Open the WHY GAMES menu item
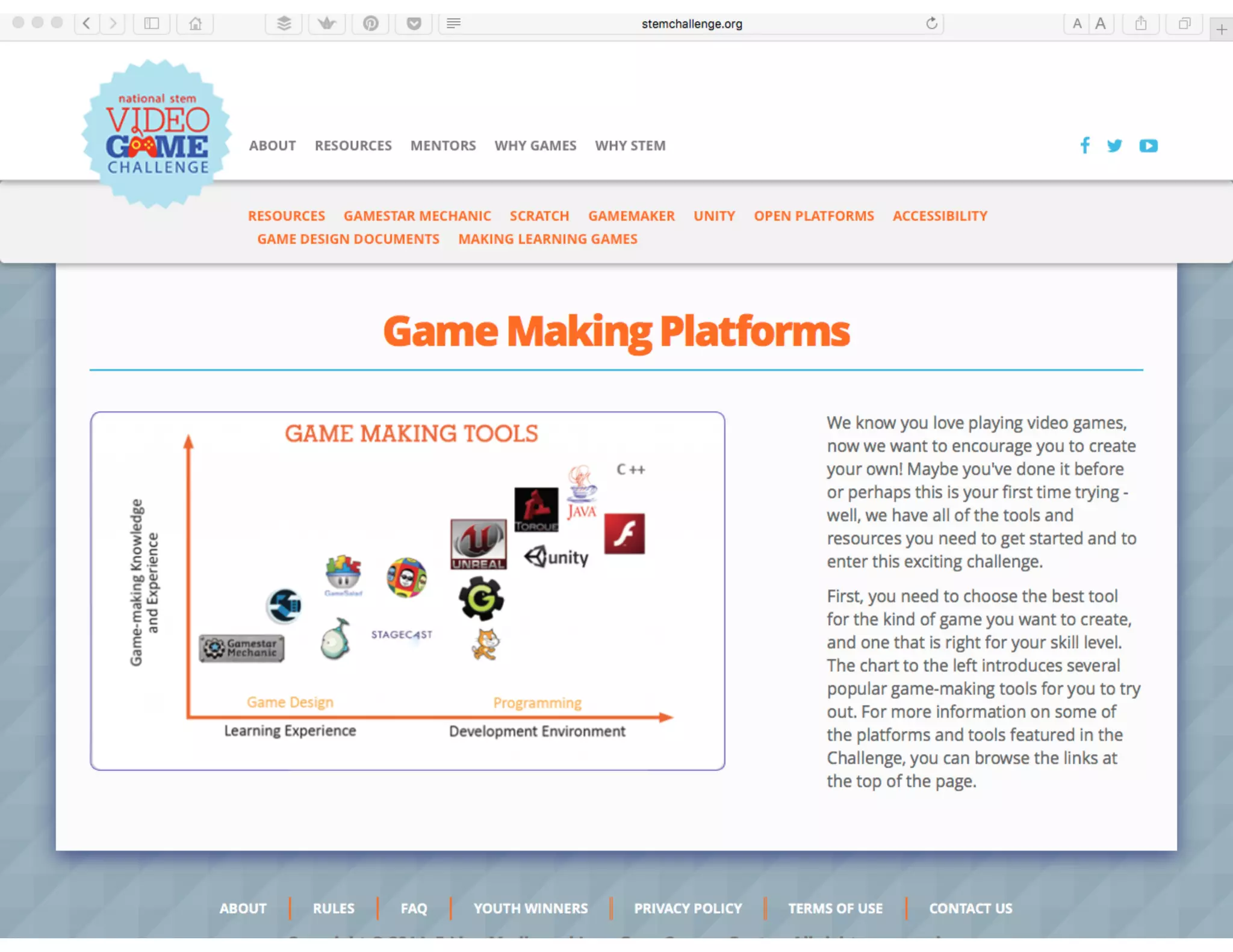The width and height of the screenshot is (1233, 952). [535, 146]
